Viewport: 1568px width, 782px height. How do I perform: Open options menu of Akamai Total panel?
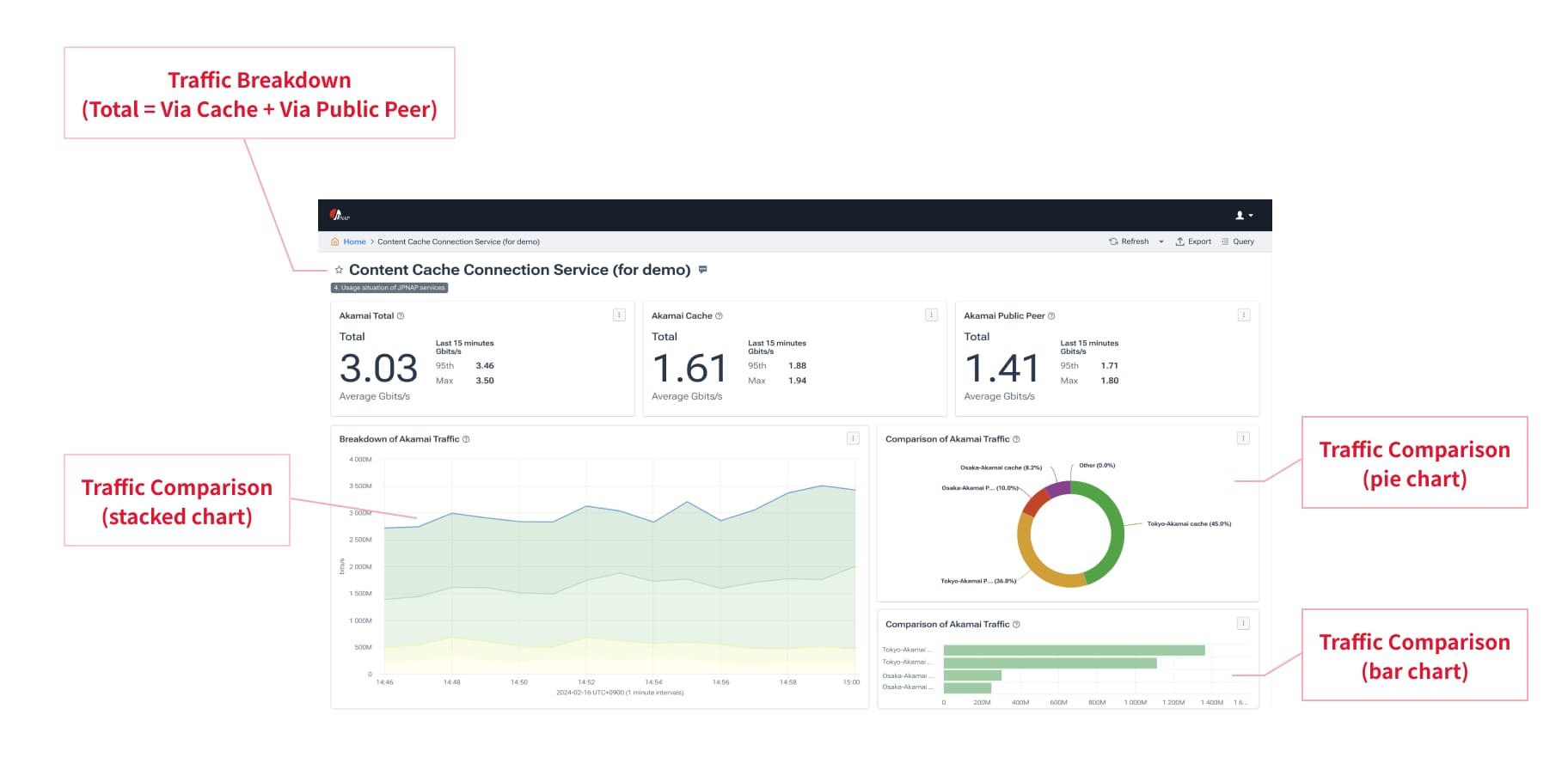tap(619, 315)
